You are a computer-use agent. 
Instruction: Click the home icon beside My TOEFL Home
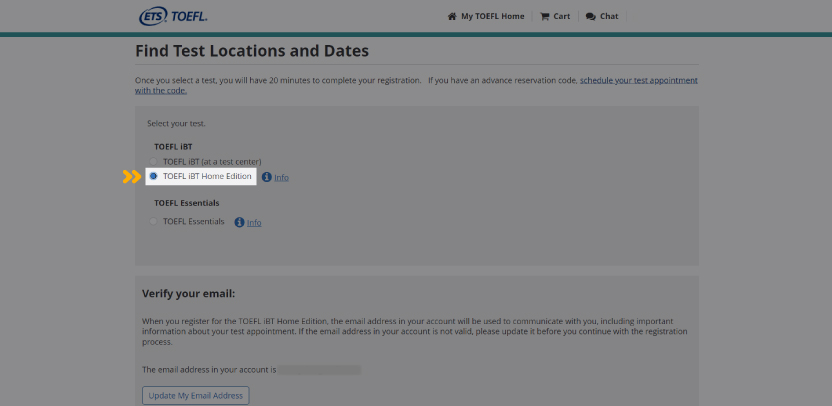point(452,16)
